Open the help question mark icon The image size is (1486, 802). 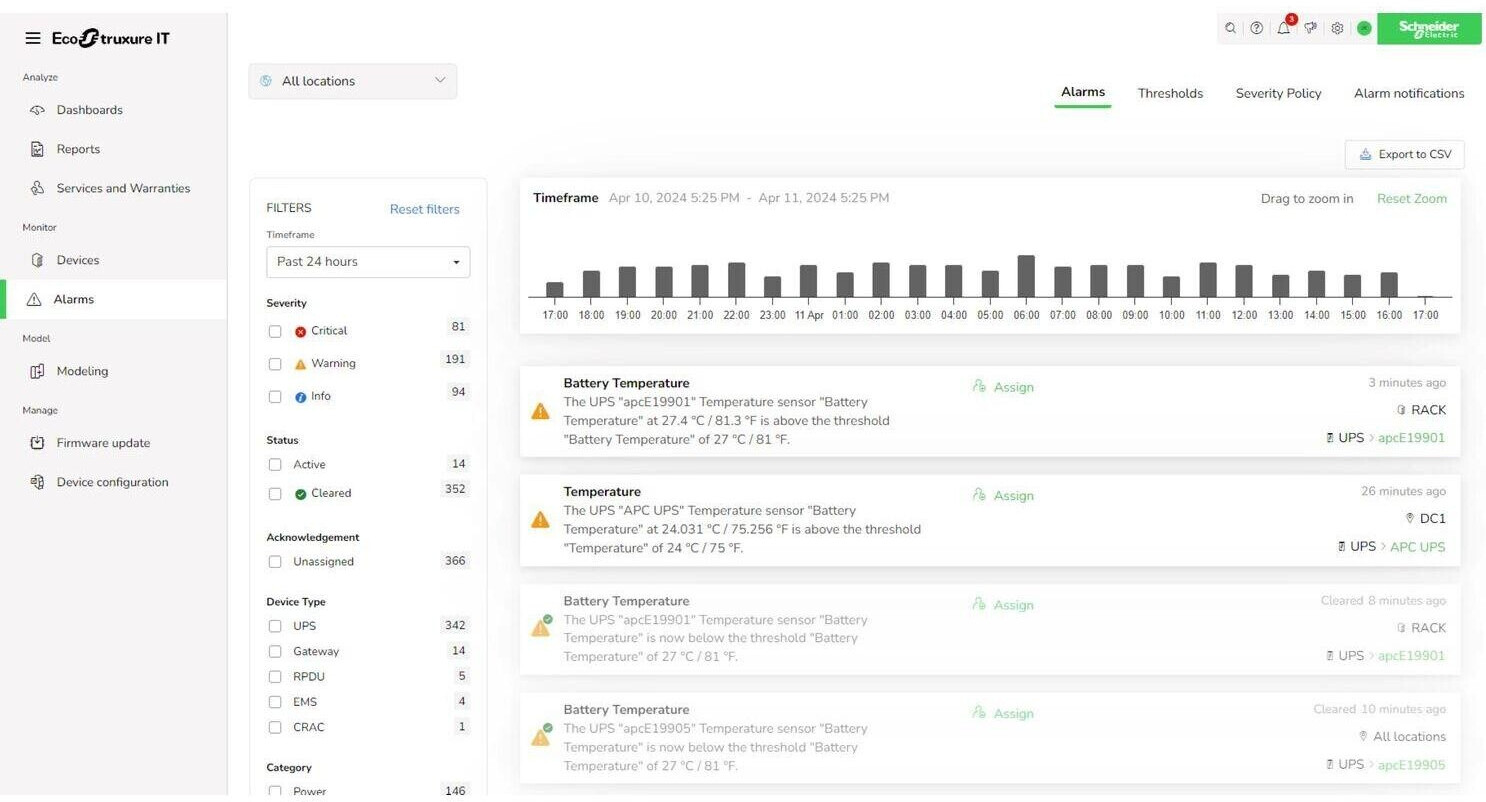click(1257, 28)
